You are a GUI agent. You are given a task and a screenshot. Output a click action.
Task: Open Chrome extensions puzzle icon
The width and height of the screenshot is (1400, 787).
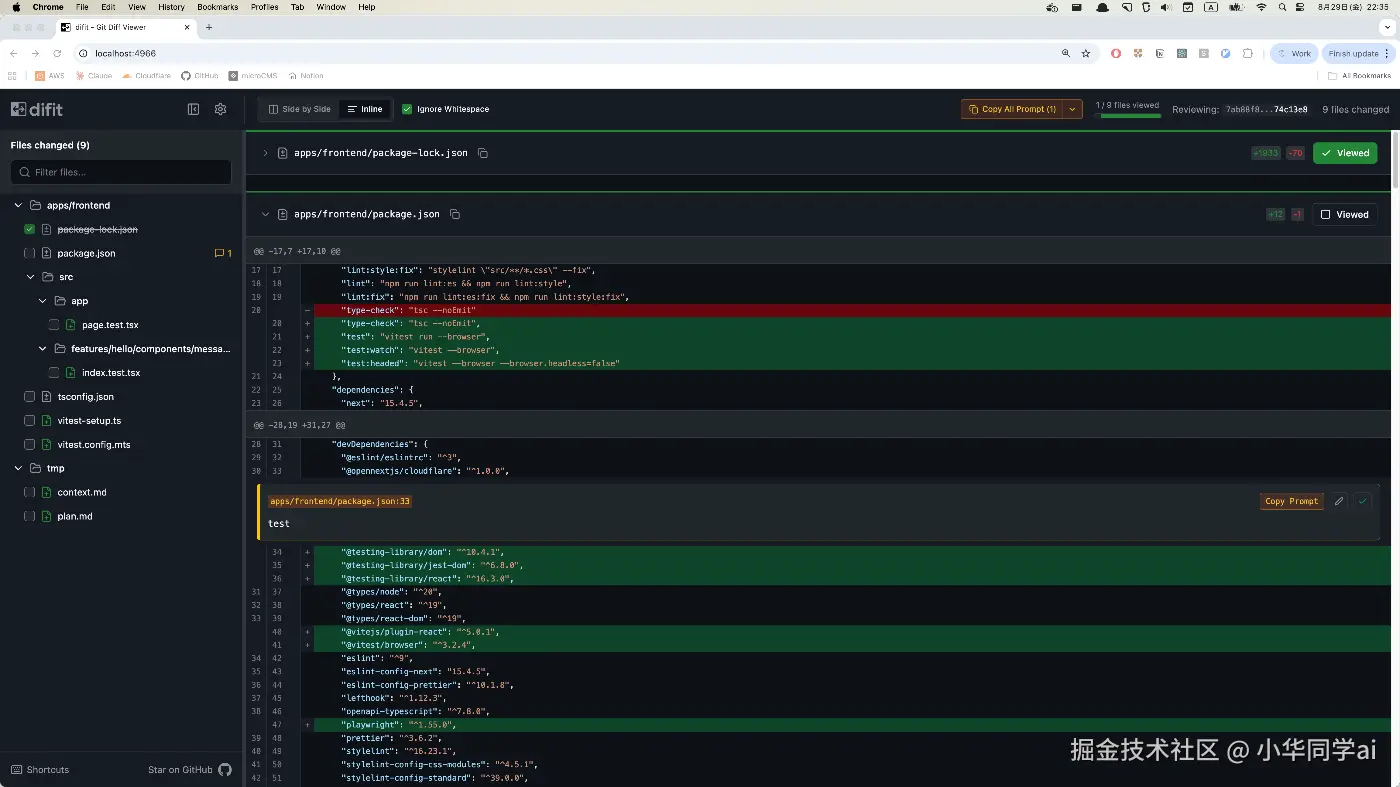pyautogui.click(x=1248, y=53)
